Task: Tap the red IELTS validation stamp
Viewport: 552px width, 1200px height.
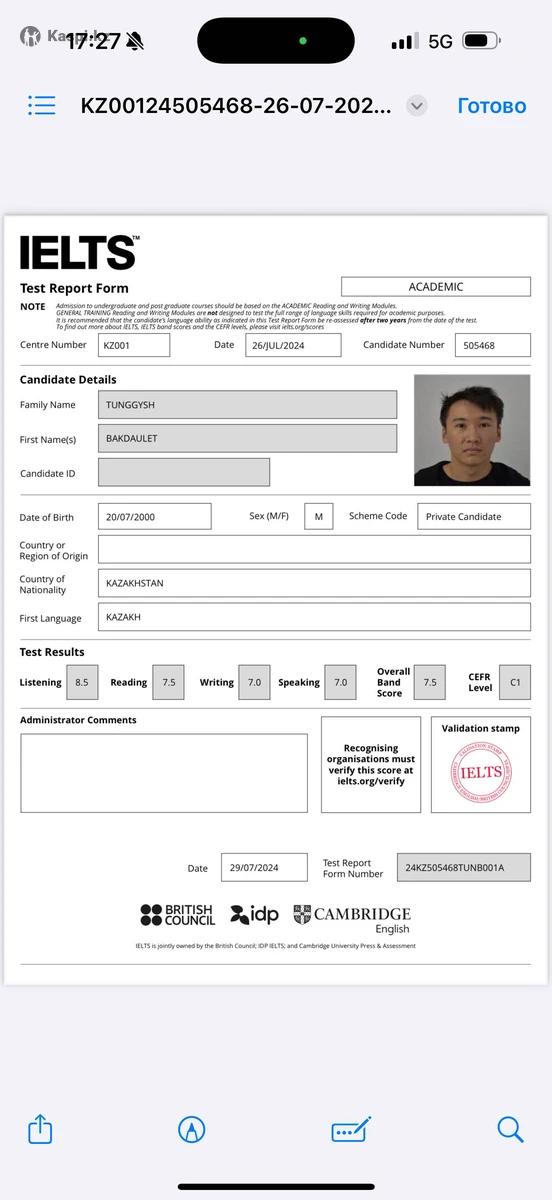Action: 481,773
